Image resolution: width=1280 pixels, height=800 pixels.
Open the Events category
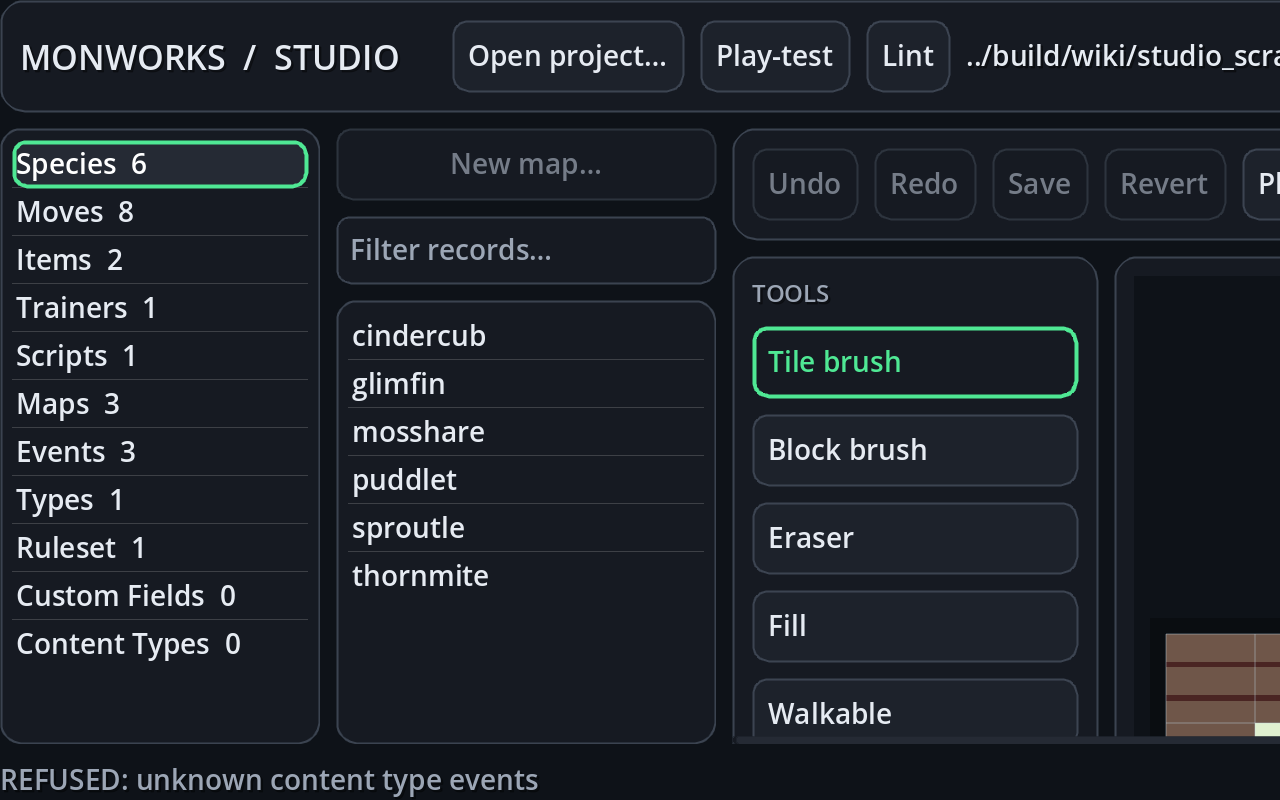[x=160, y=452]
